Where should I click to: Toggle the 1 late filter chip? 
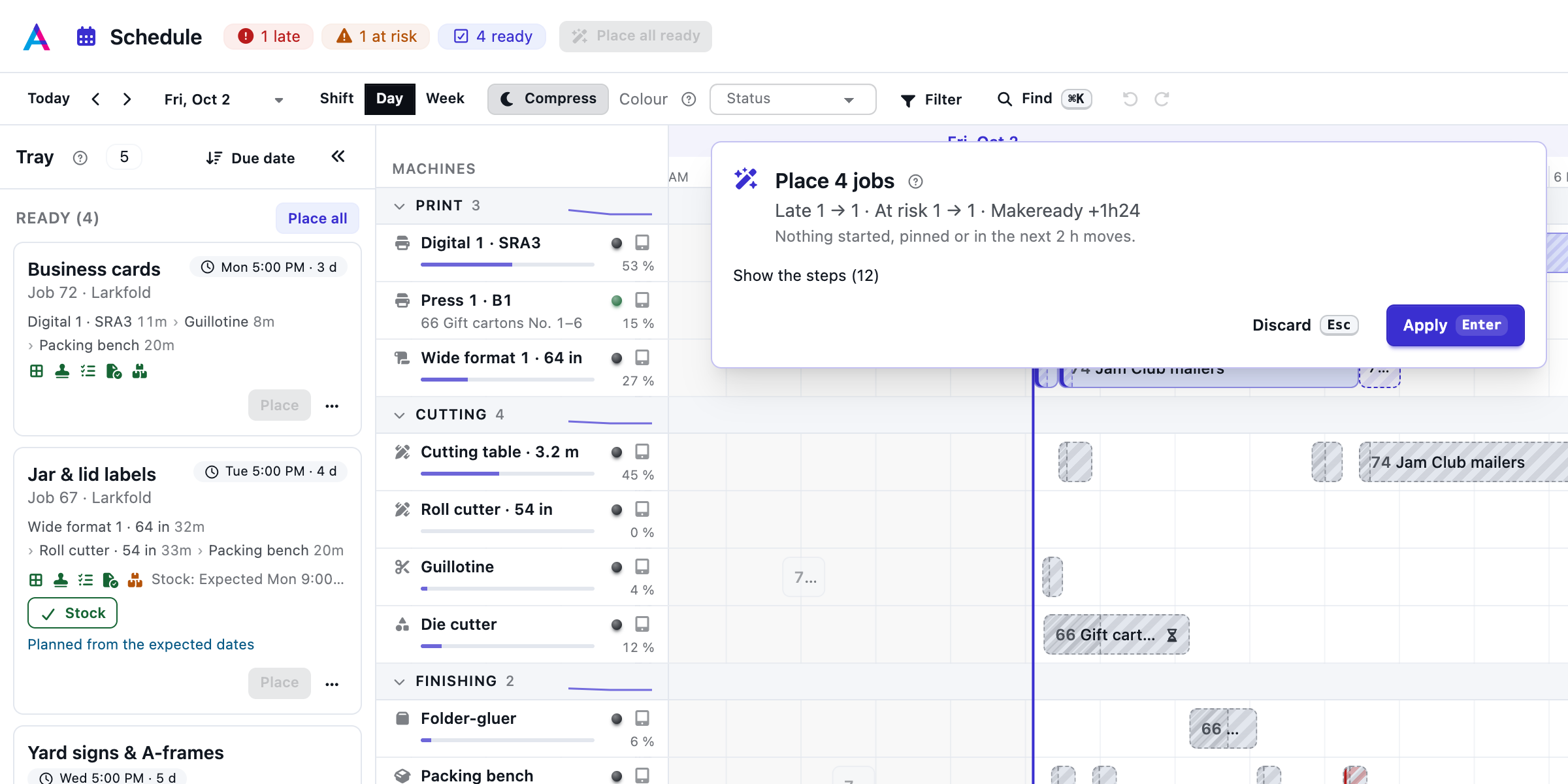coord(269,37)
